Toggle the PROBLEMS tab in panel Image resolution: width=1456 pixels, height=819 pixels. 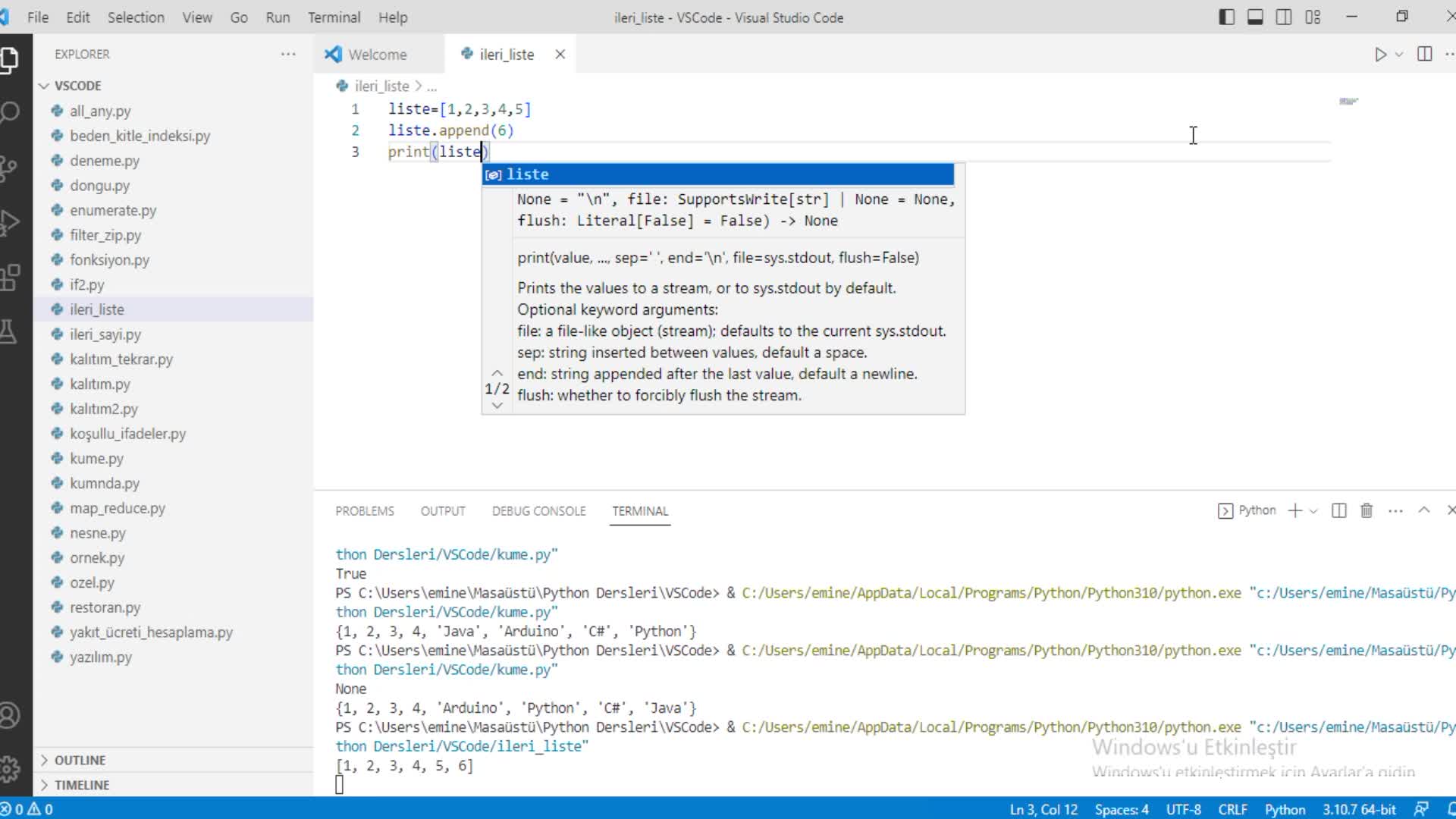pyautogui.click(x=364, y=511)
